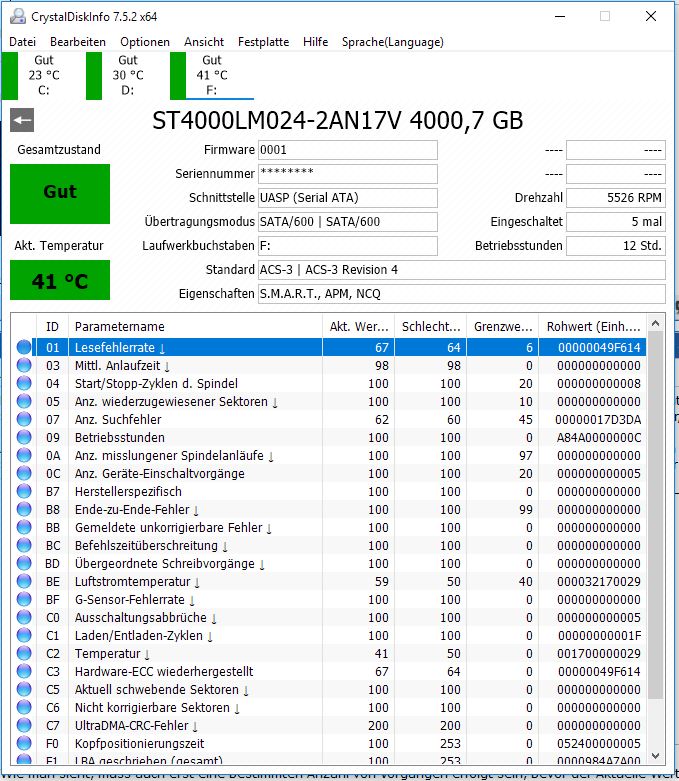Click status orb of UltraDMA-CRC-Fehler row

coord(23,725)
